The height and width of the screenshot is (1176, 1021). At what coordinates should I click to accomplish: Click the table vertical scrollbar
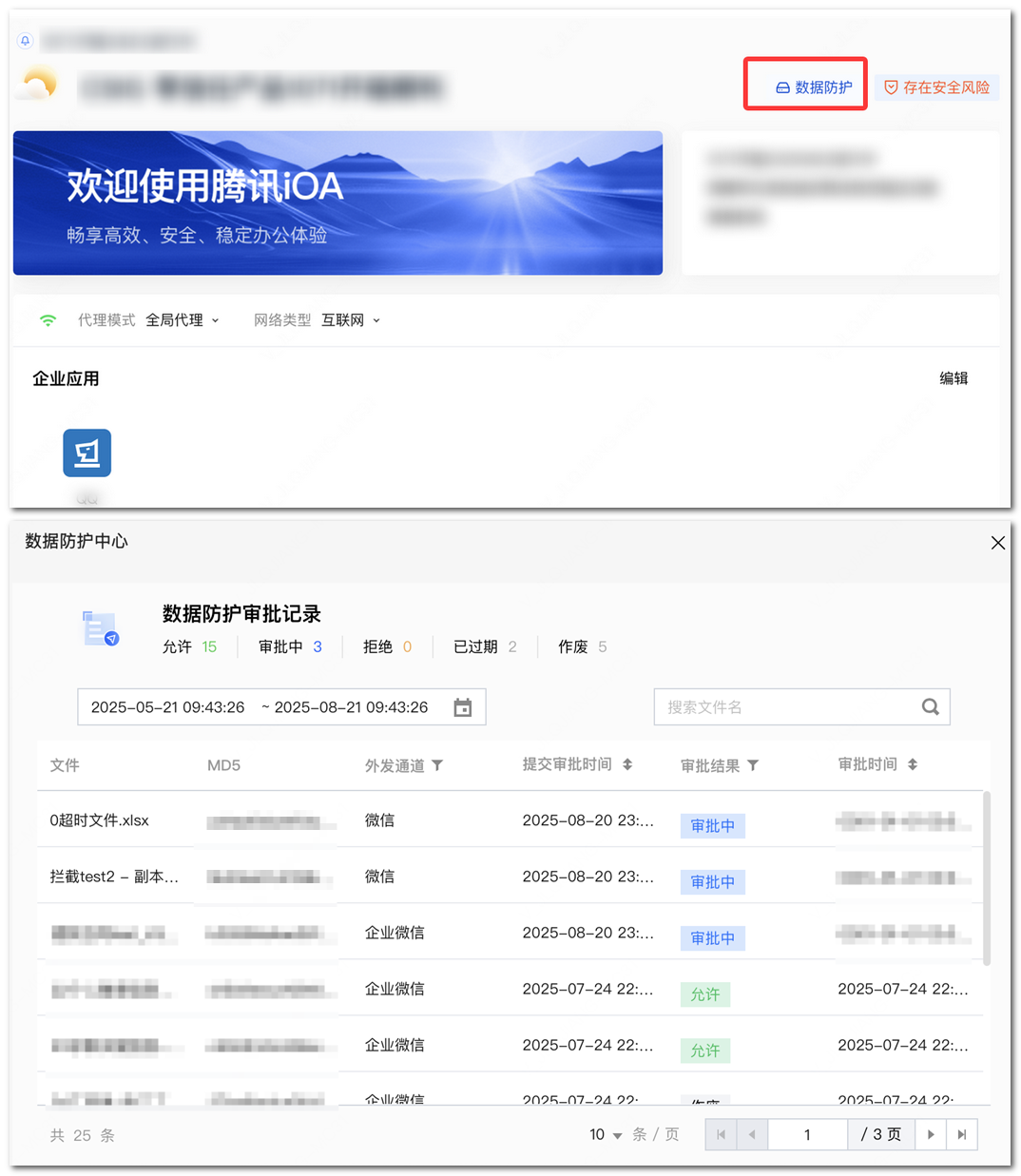click(987, 878)
